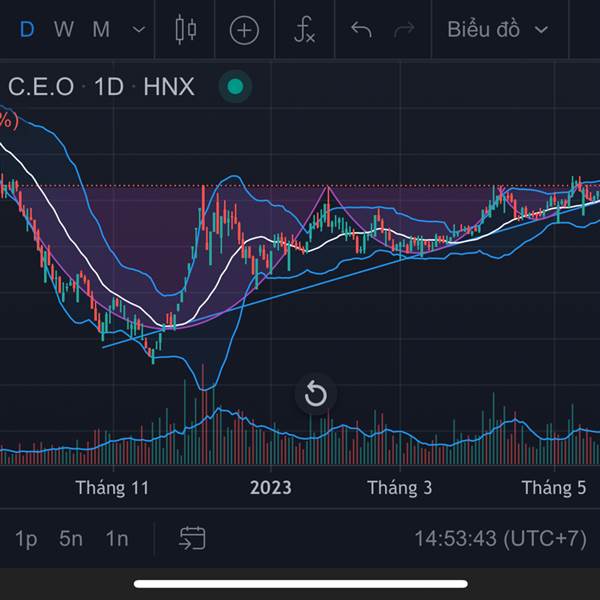The width and height of the screenshot is (600, 600).
Task: Expand the timeframe dropdown chevron
Action: point(139,29)
